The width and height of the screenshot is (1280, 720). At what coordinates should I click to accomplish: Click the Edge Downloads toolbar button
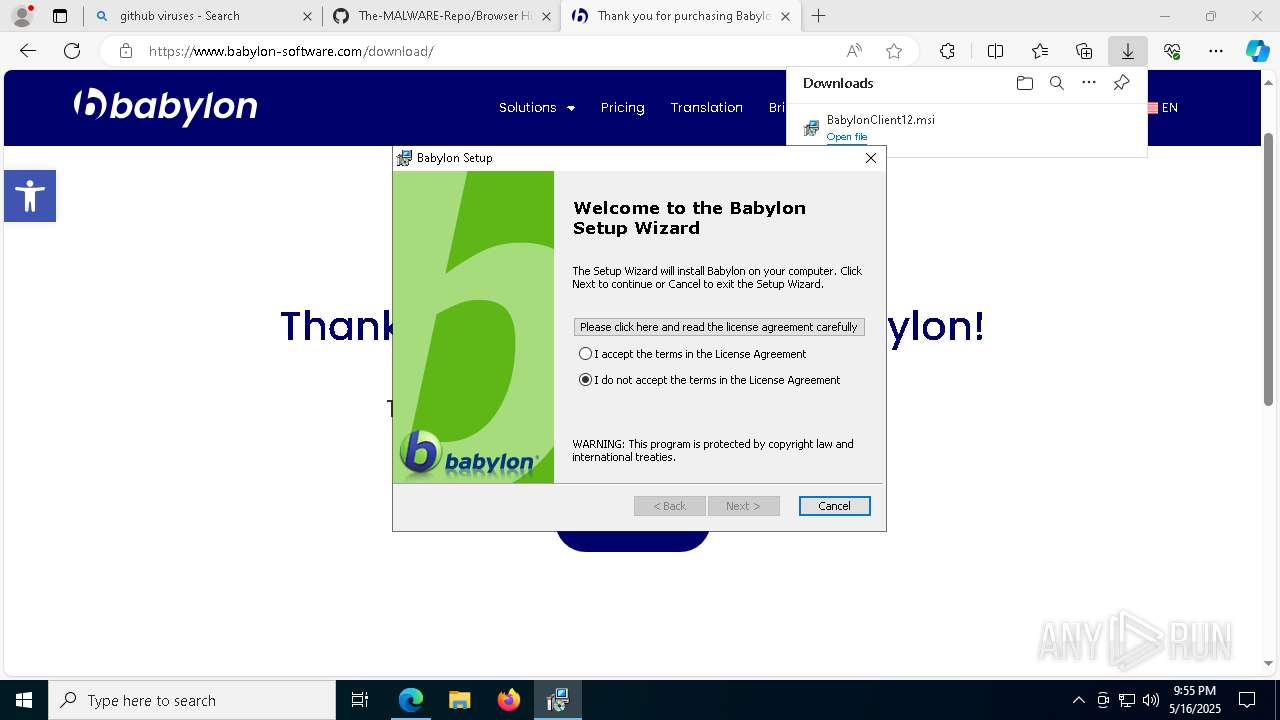[x=1127, y=51]
